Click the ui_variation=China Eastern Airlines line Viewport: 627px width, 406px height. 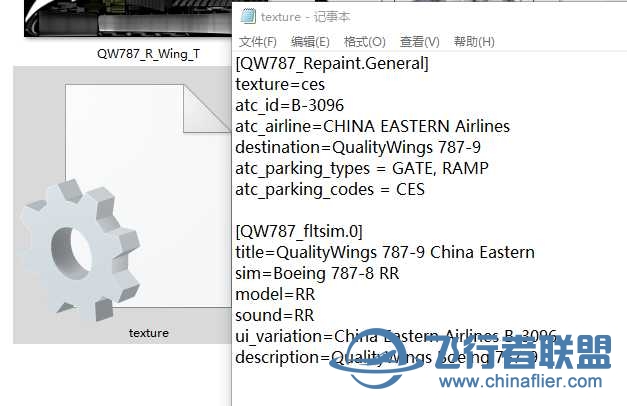[396, 336]
